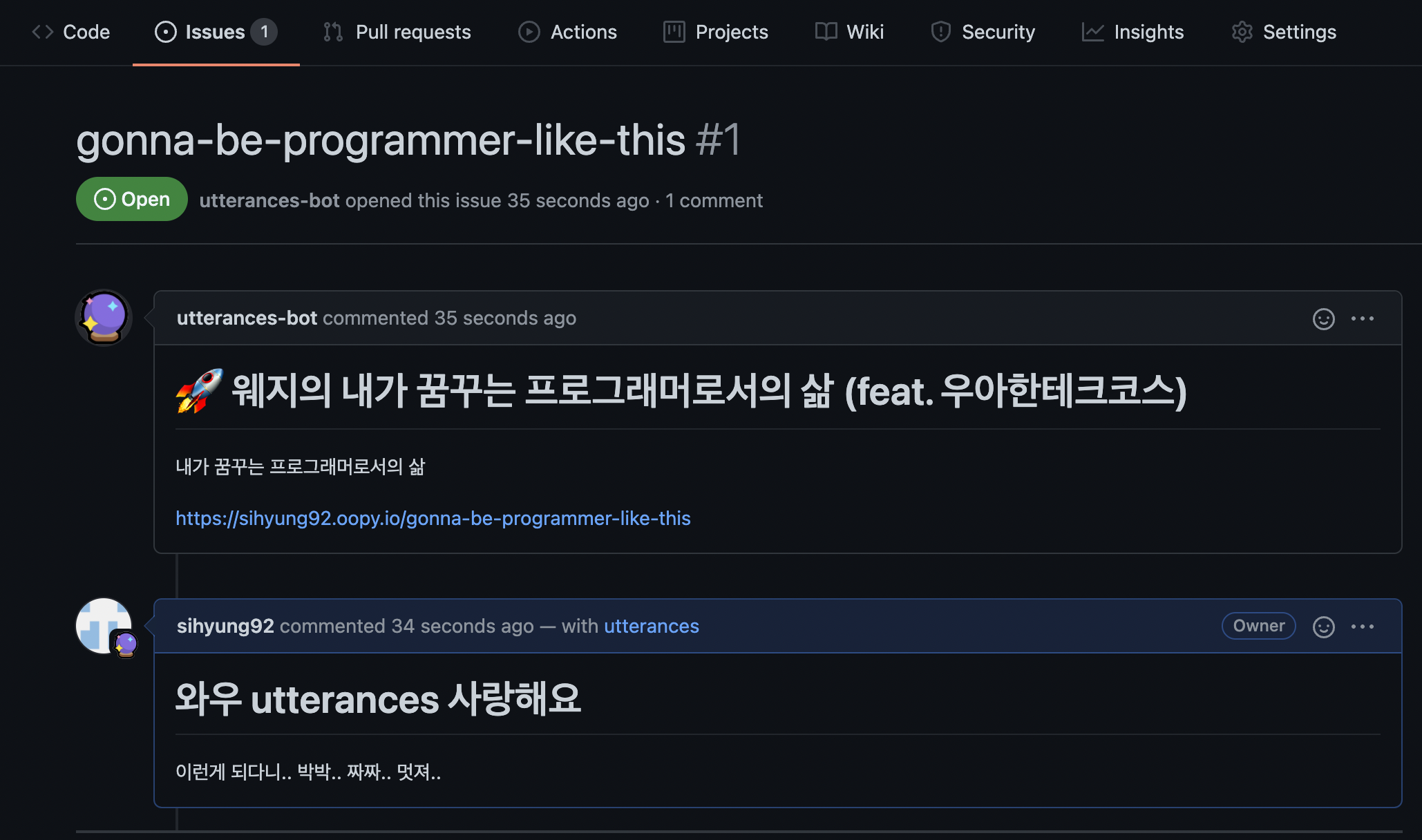Click the Security shield icon
This screenshot has height=840, width=1422.
(x=940, y=32)
